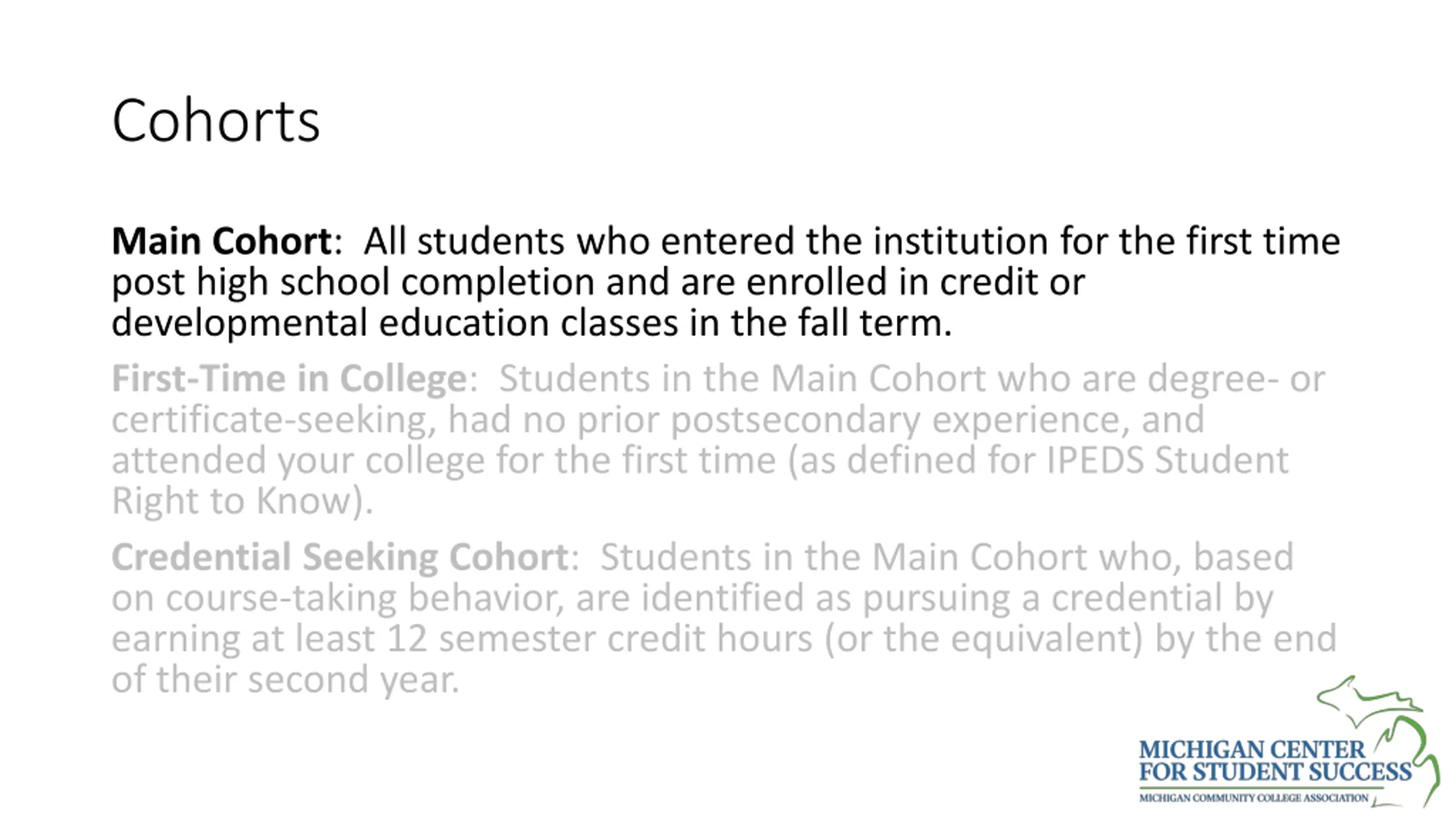This screenshot has height=819, width=1456.
Task: Click the phrase 'IPEDS Student' in the greyed text
Action: coord(1167,460)
